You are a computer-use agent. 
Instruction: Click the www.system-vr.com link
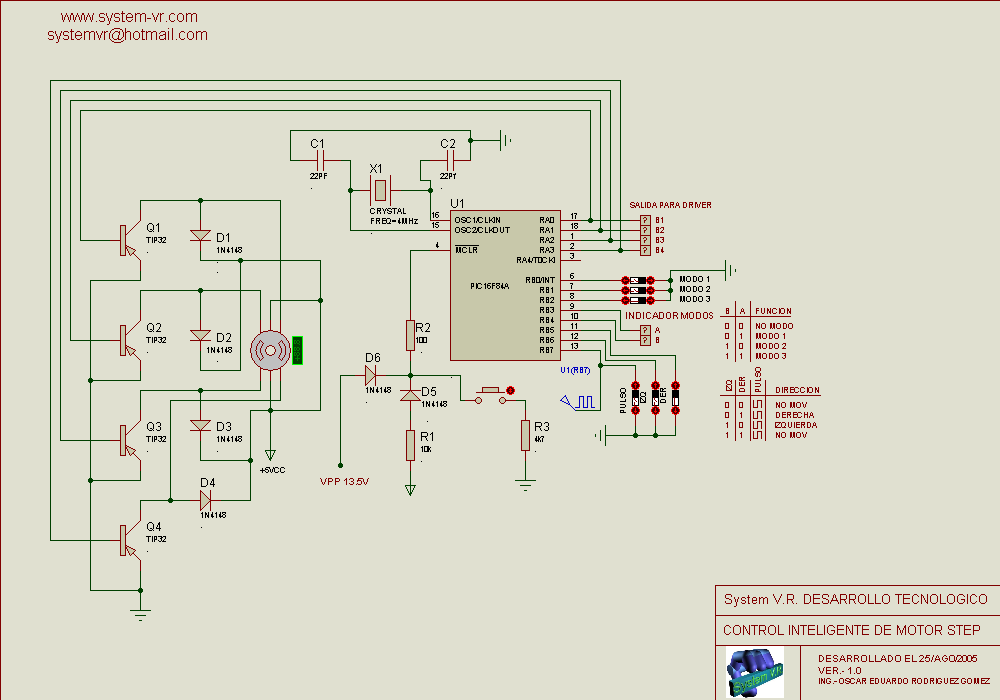tap(129, 17)
